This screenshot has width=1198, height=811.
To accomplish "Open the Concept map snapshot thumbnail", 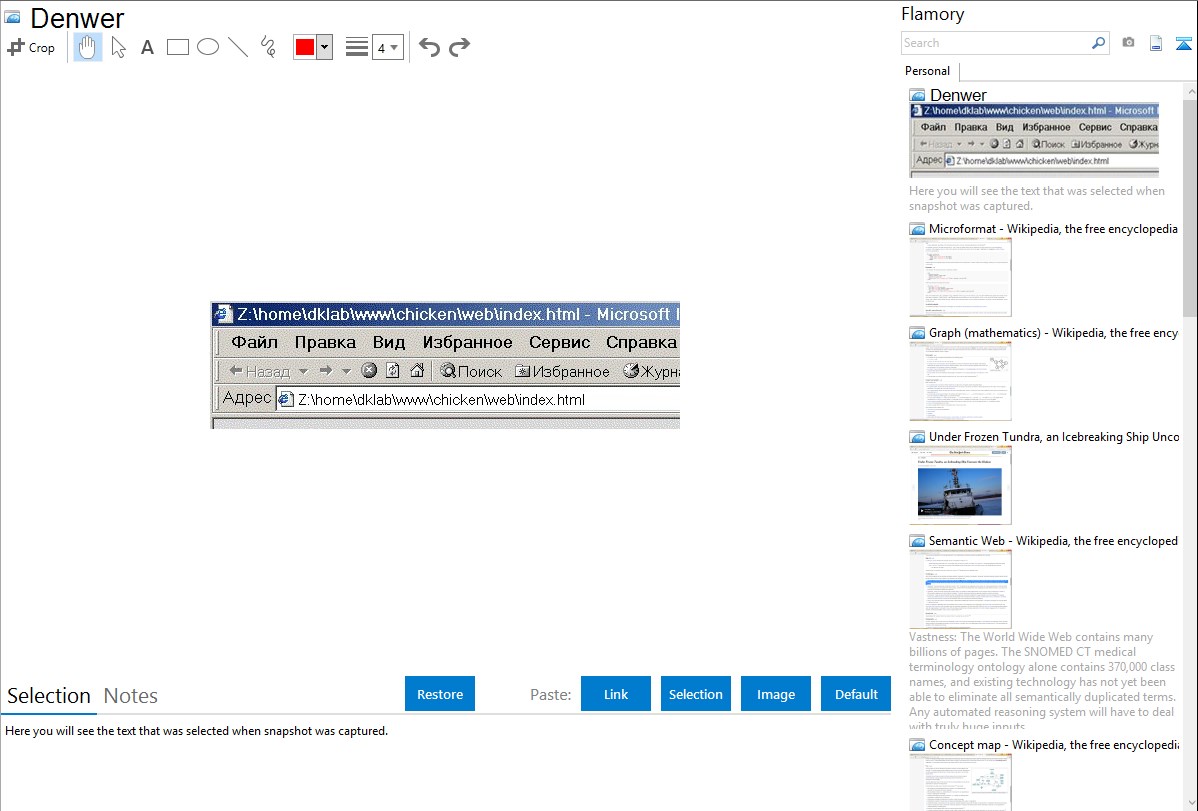I will tap(960, 782).
